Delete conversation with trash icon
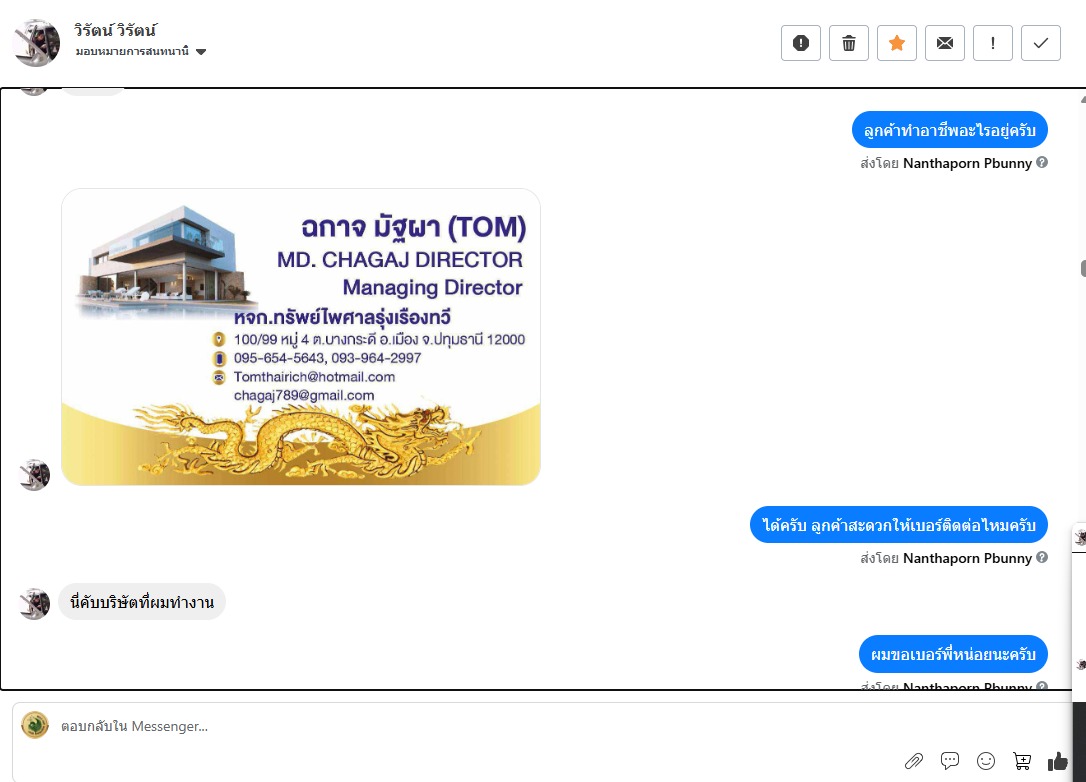This screenshot has height=782, width=1086. (x=848, y=43)
